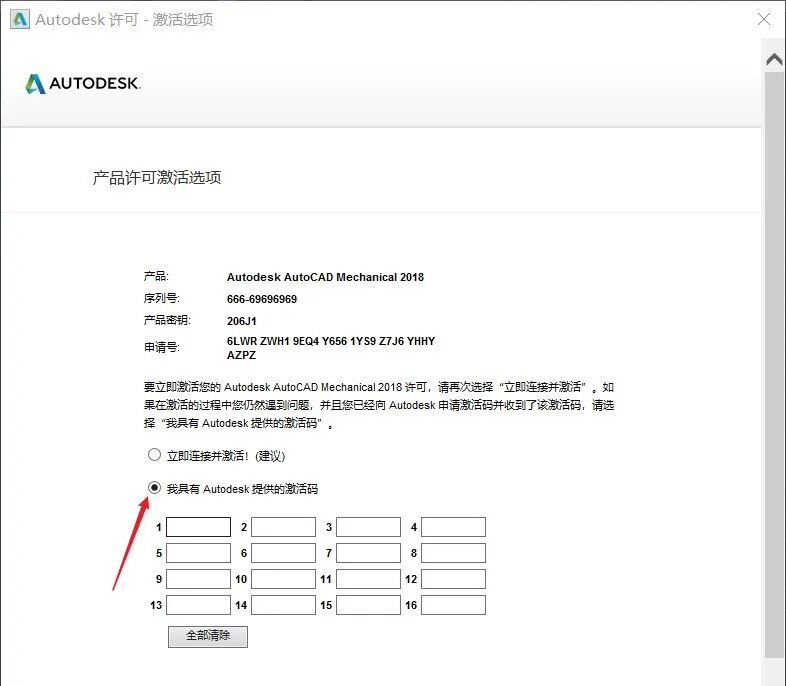This screenshot has width=786, height=686.
Task: Click the product key 206J1
Action: [242, 321]
